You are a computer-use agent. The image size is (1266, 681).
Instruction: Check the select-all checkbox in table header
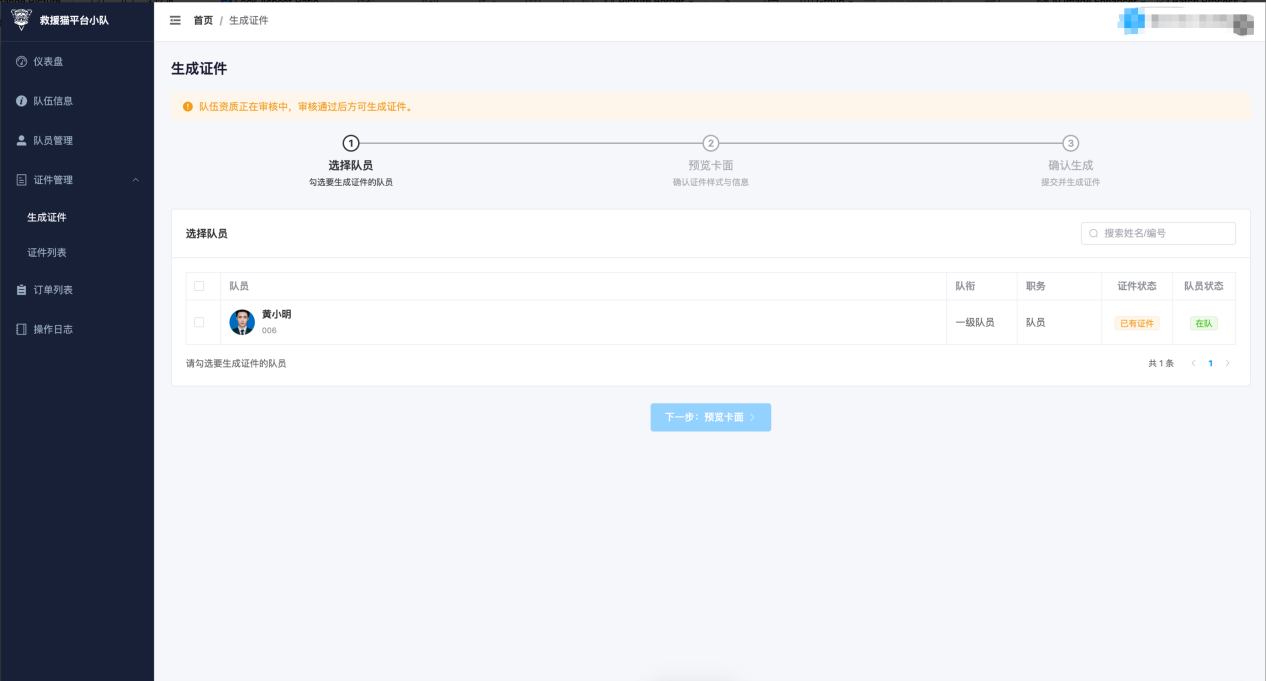(x=199, y=286)
